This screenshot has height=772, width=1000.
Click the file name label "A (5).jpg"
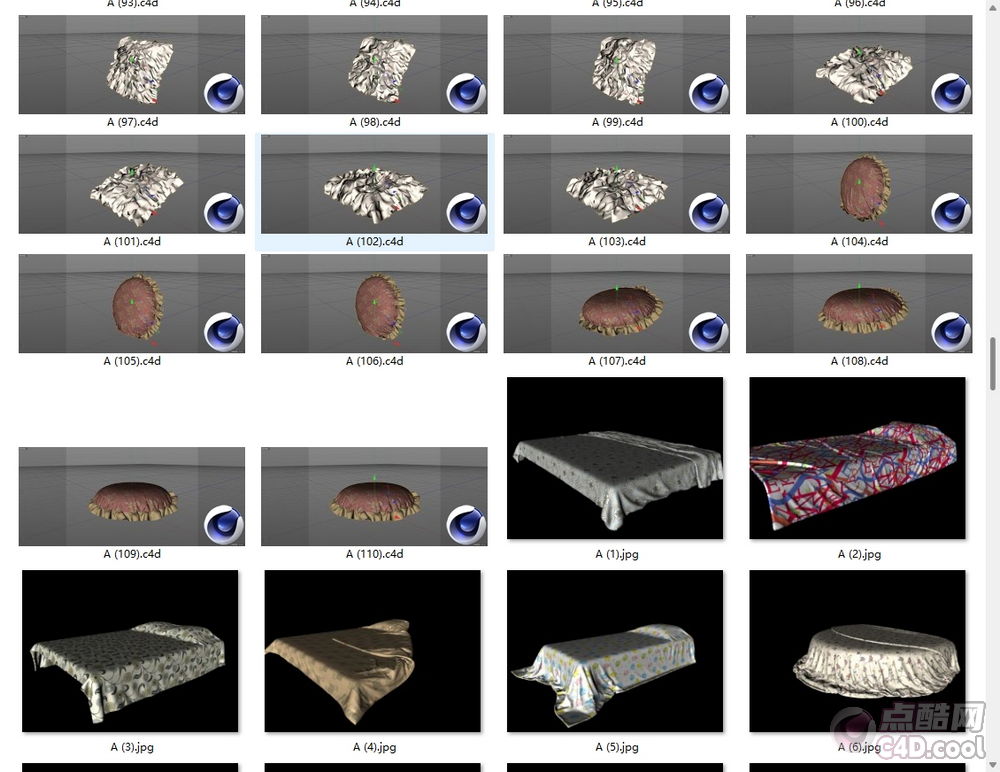click(x=617, y=746)
